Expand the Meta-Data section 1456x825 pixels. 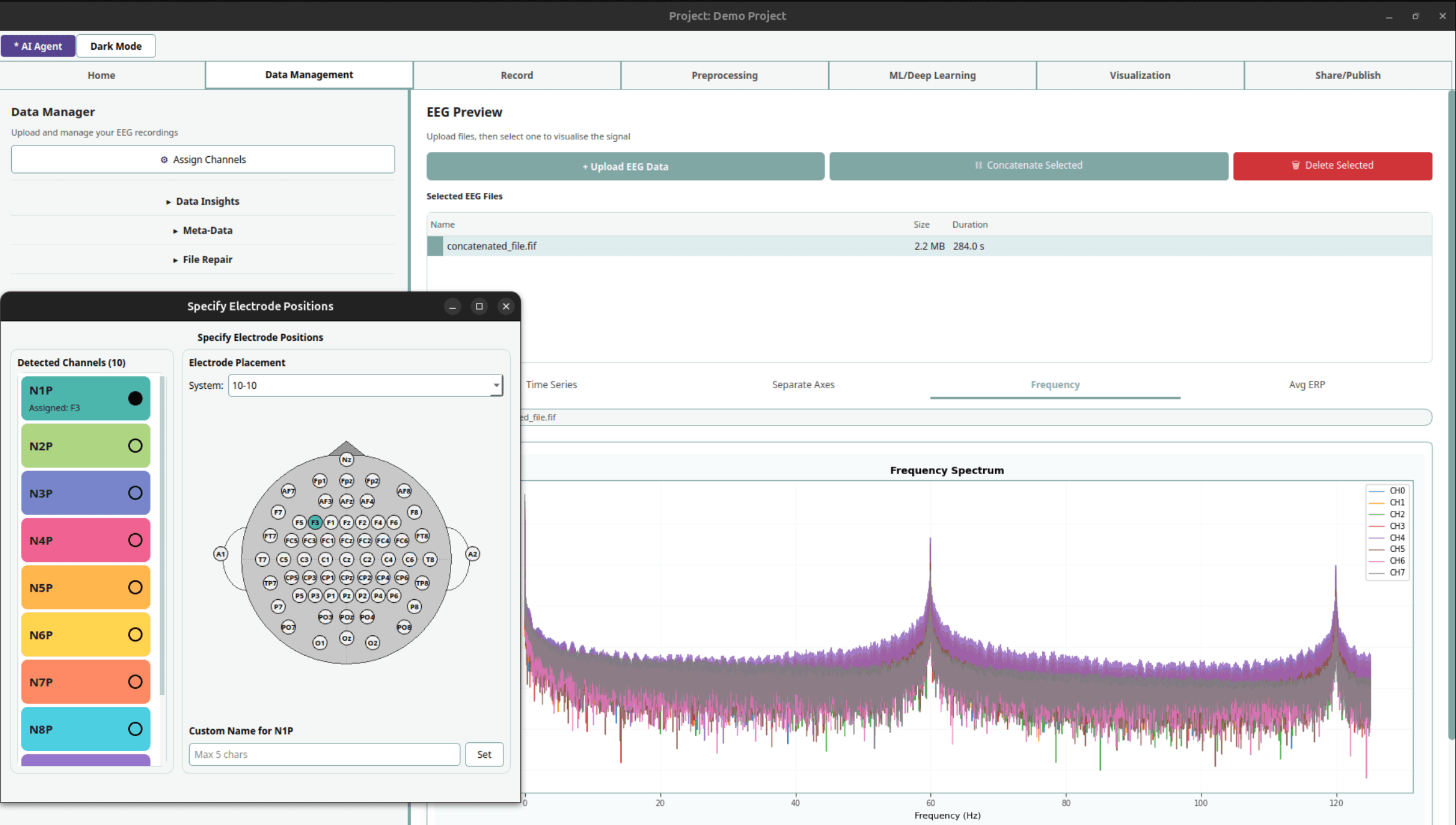tap(203, 231)
